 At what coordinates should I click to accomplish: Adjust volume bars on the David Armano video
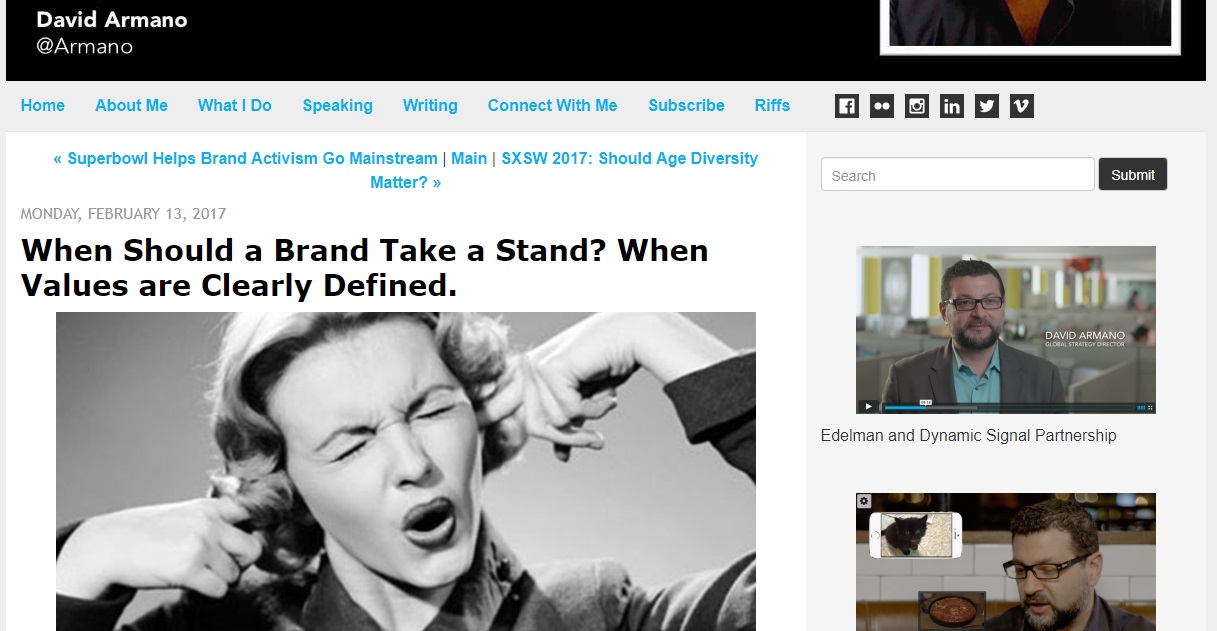point(1141,407)
